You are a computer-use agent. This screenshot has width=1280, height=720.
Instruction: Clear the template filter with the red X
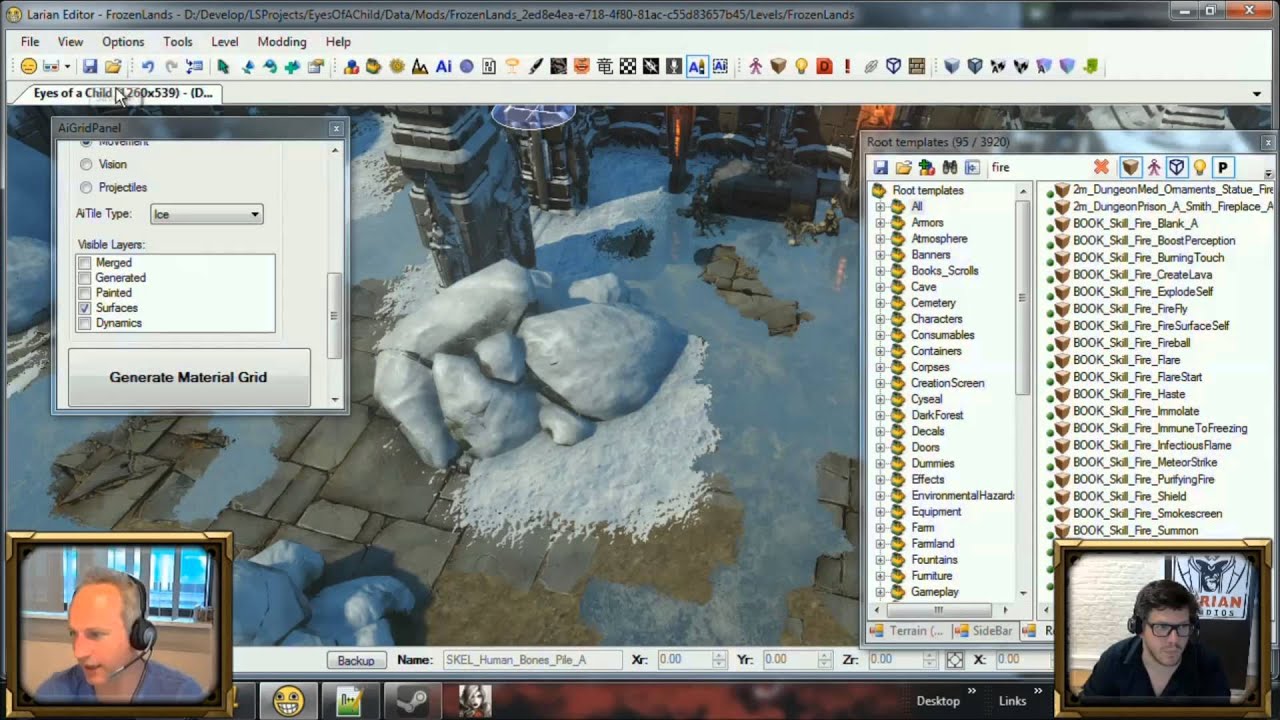click(x=1101, y=167)
